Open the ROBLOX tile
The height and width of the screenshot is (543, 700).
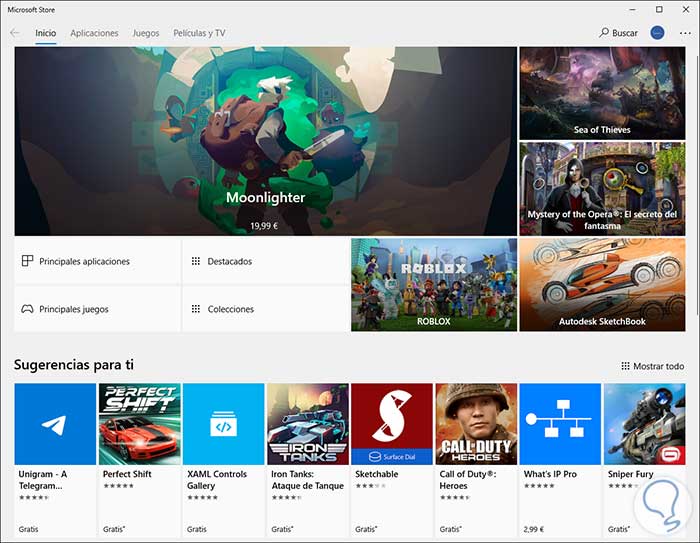(434, 285)
